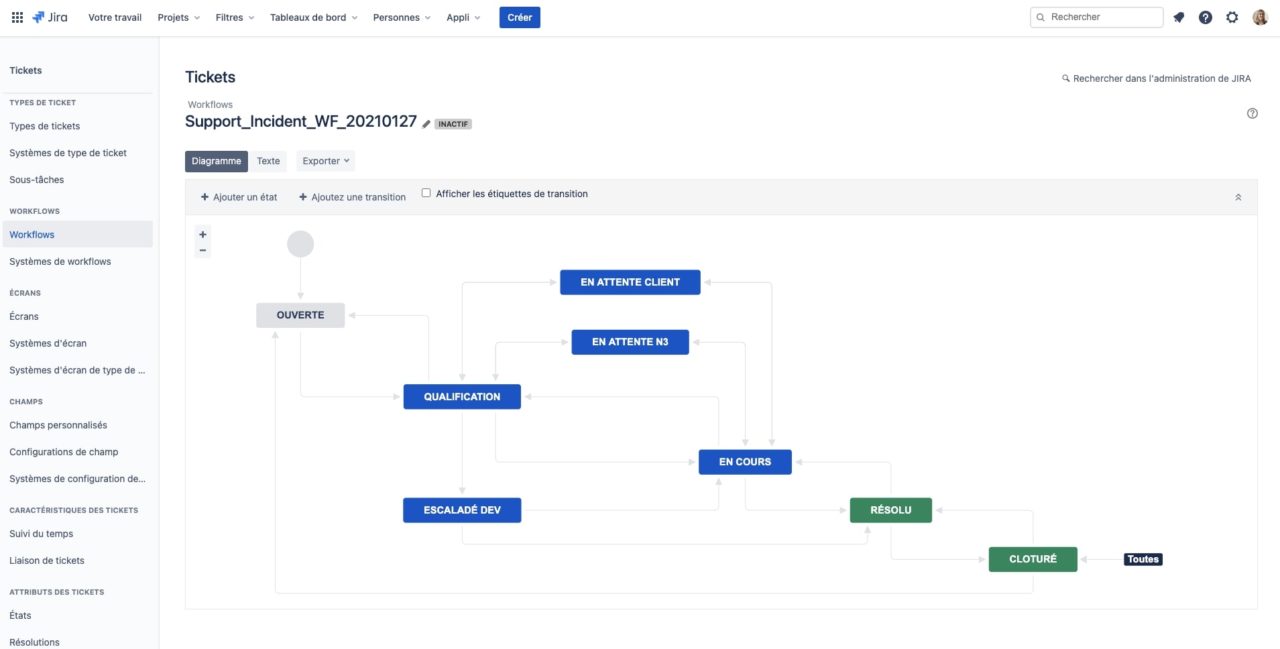Click the zoom out minus icon on diagram
Screen dimensions: 1280x649
(x=202, y=250)
